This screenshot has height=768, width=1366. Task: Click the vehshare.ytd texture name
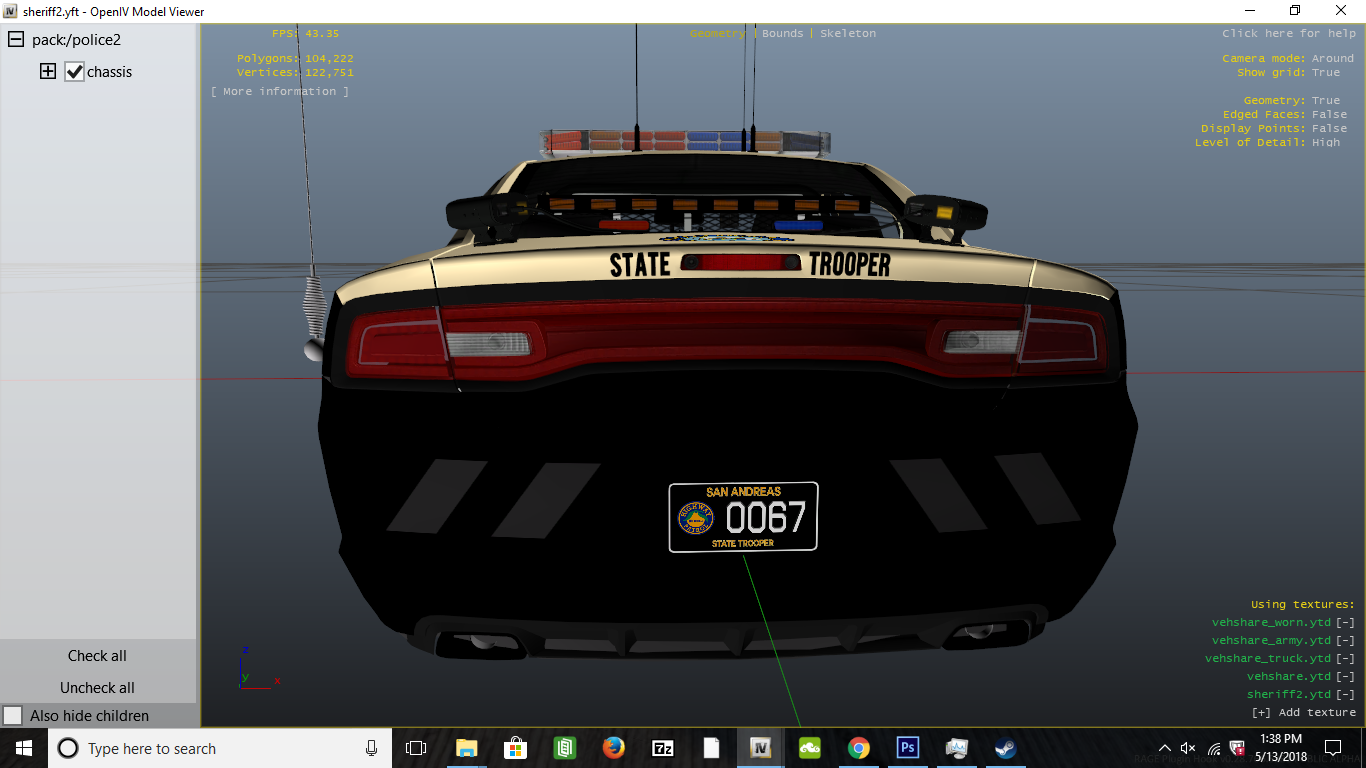coord(1289,677)
